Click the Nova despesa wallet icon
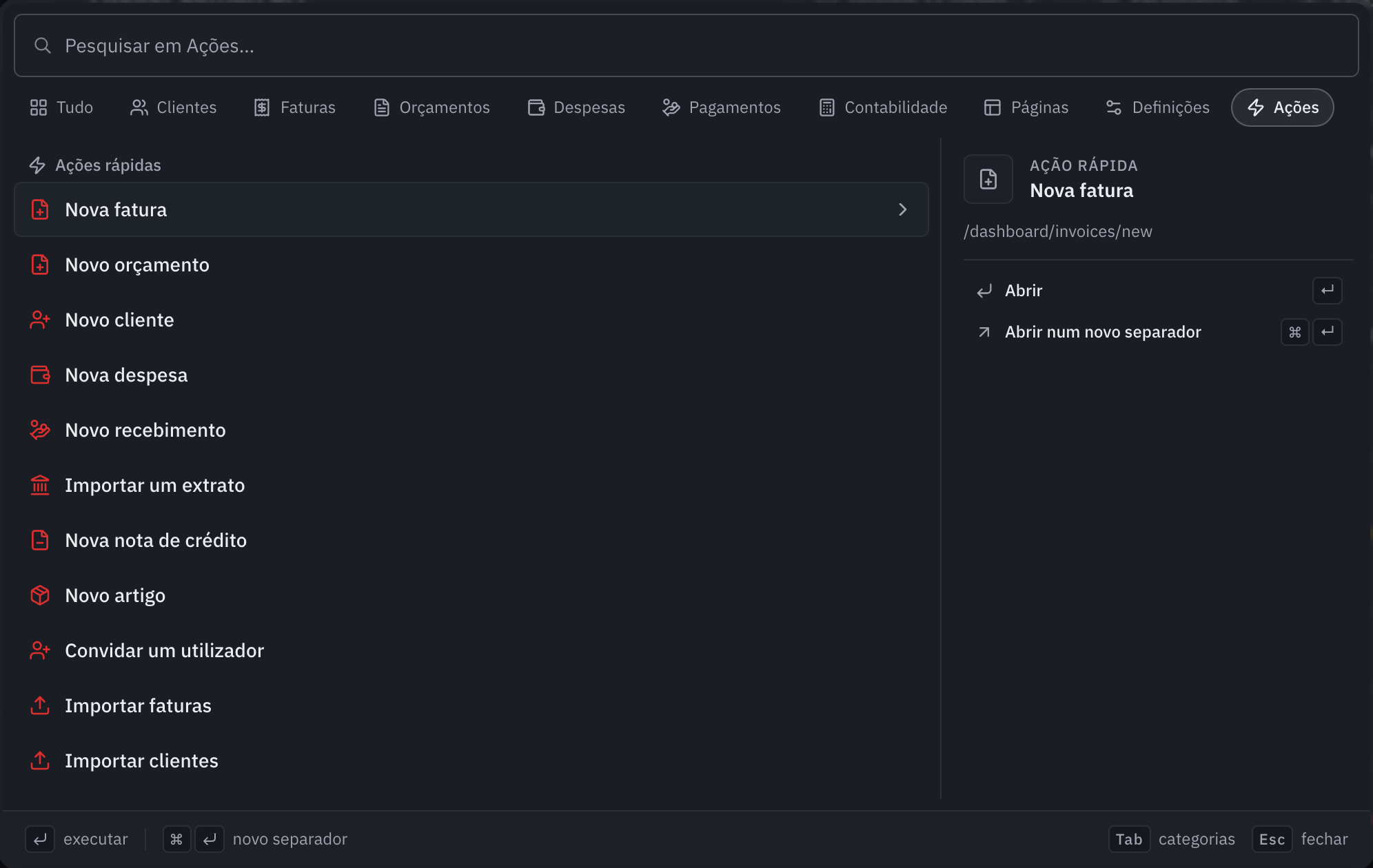 click(40, 375)
